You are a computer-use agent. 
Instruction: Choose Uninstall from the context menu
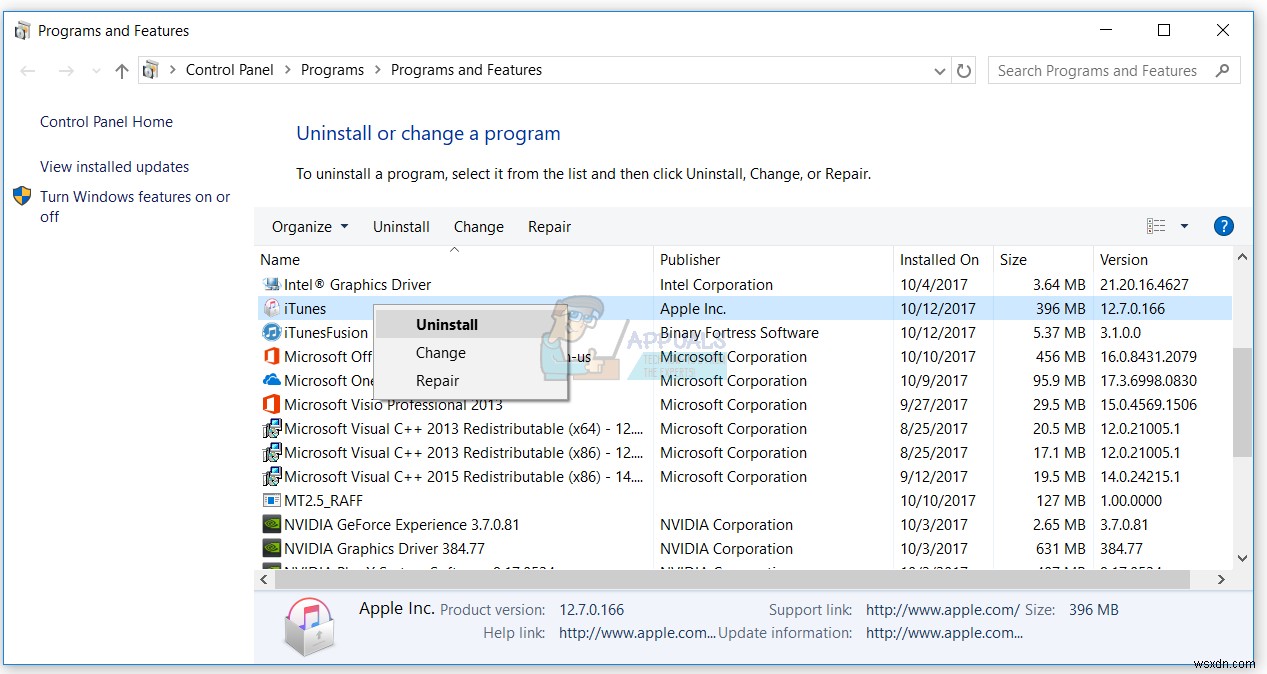tap(446, 324)
